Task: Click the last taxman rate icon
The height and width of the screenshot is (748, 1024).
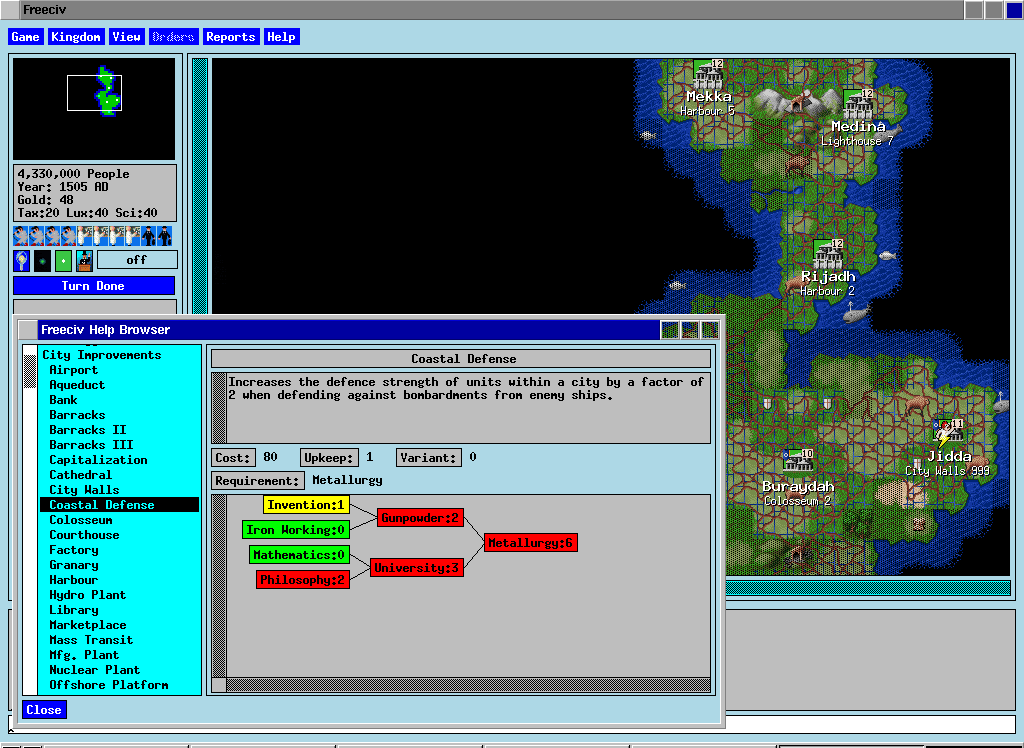Action: [164, 236]
